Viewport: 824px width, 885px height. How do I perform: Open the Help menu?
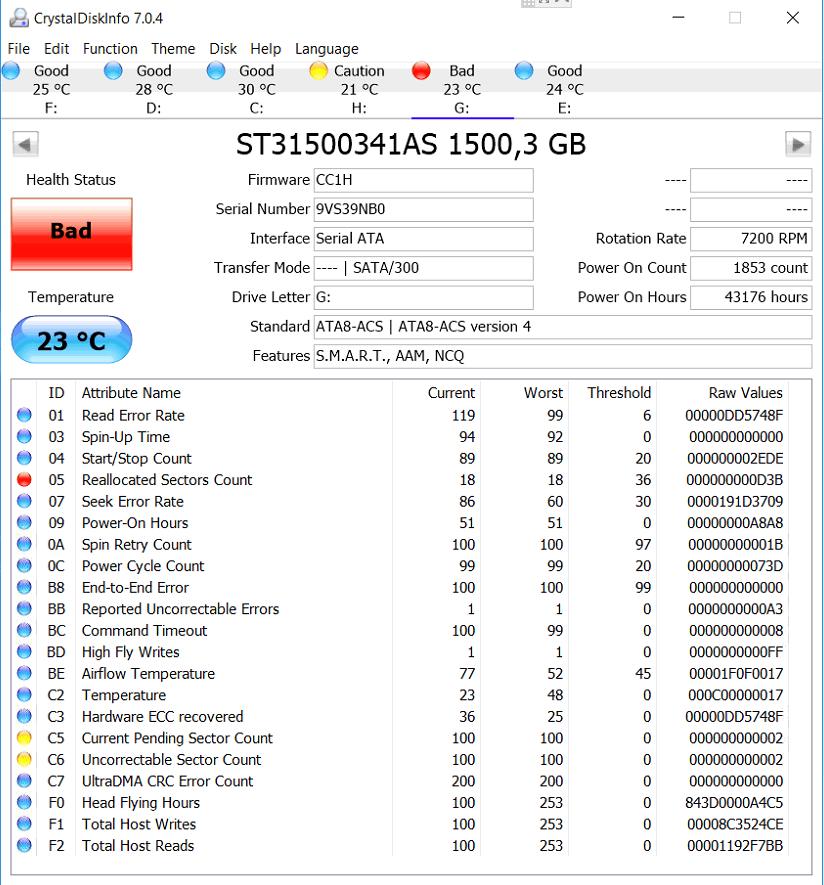pos(266,49)
